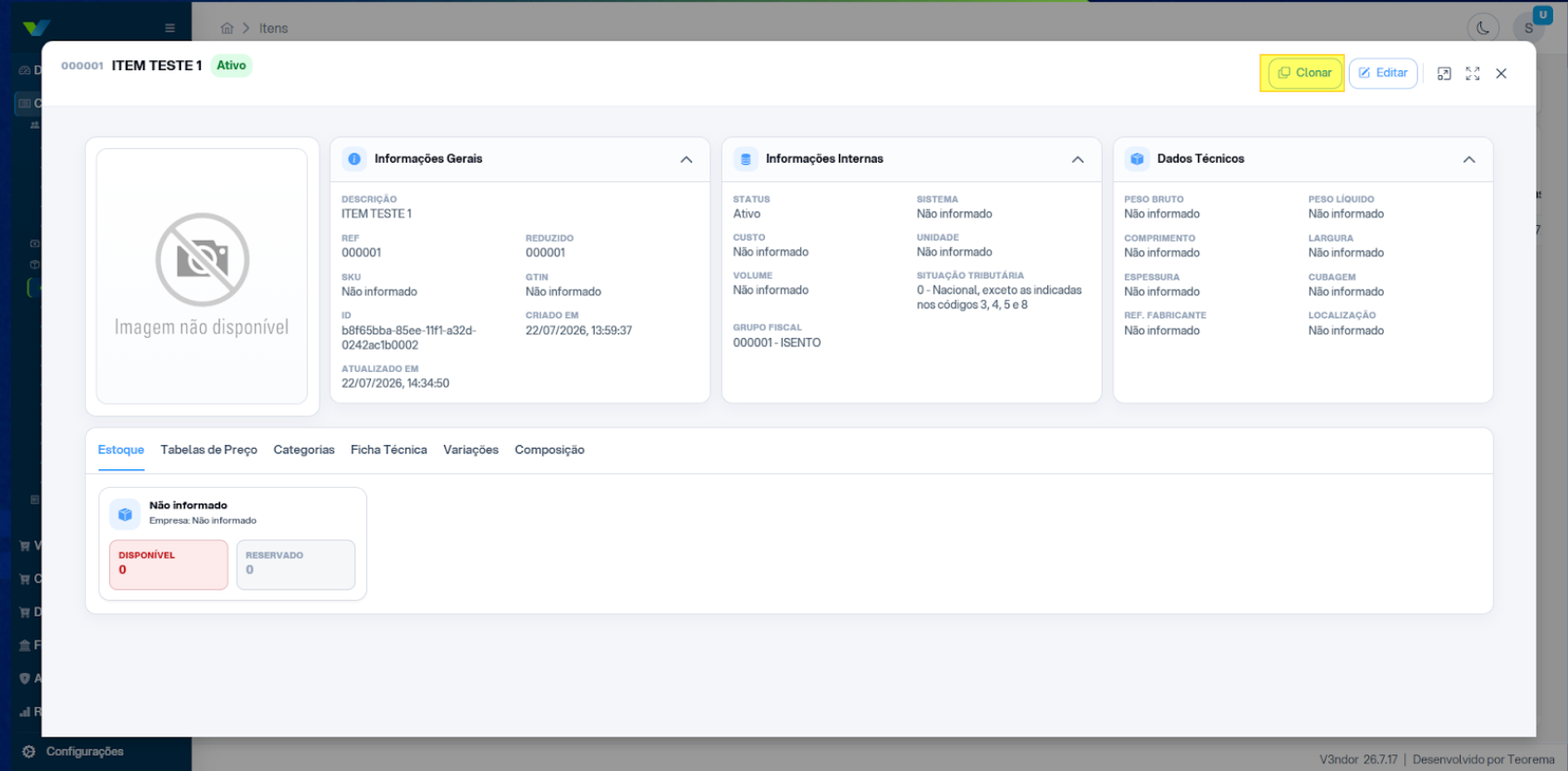Image resolution: width=1568 pixels, height=771 pixels.
Task: Click the Informações Internas database icon
Action: click(x=746, y=159)
